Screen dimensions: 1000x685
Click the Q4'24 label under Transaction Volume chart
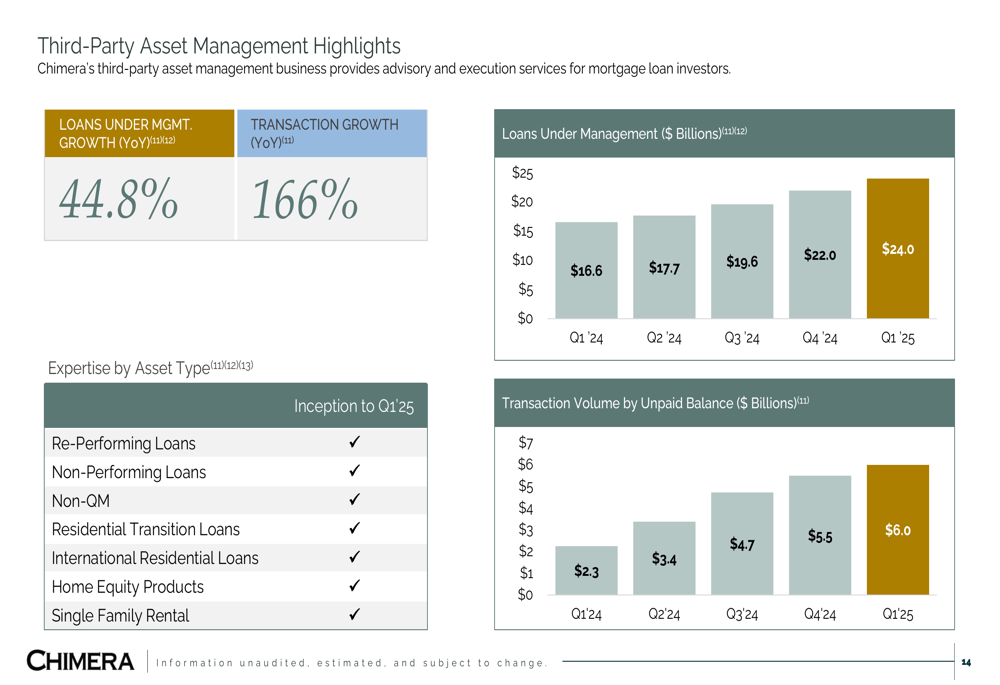[x=820, y=614]
